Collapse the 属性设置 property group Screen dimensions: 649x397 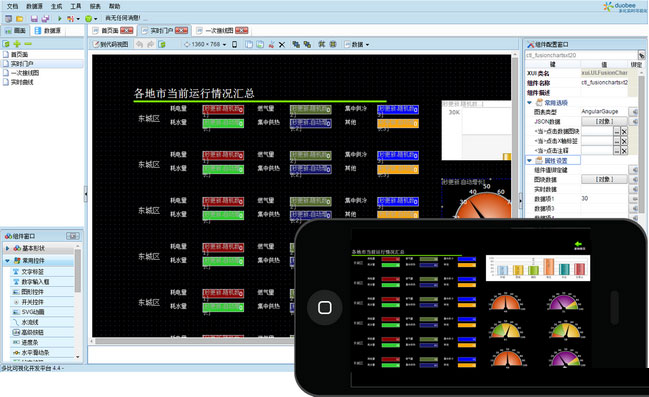click(x=529, y=160)
